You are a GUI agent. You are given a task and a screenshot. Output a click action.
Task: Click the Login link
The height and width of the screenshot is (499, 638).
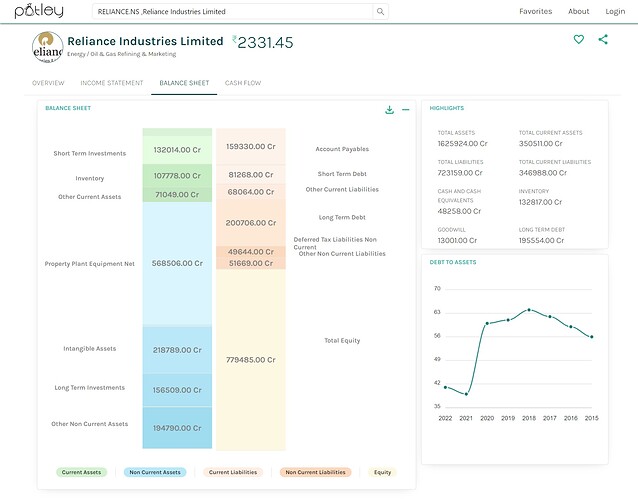pos(615,11)
